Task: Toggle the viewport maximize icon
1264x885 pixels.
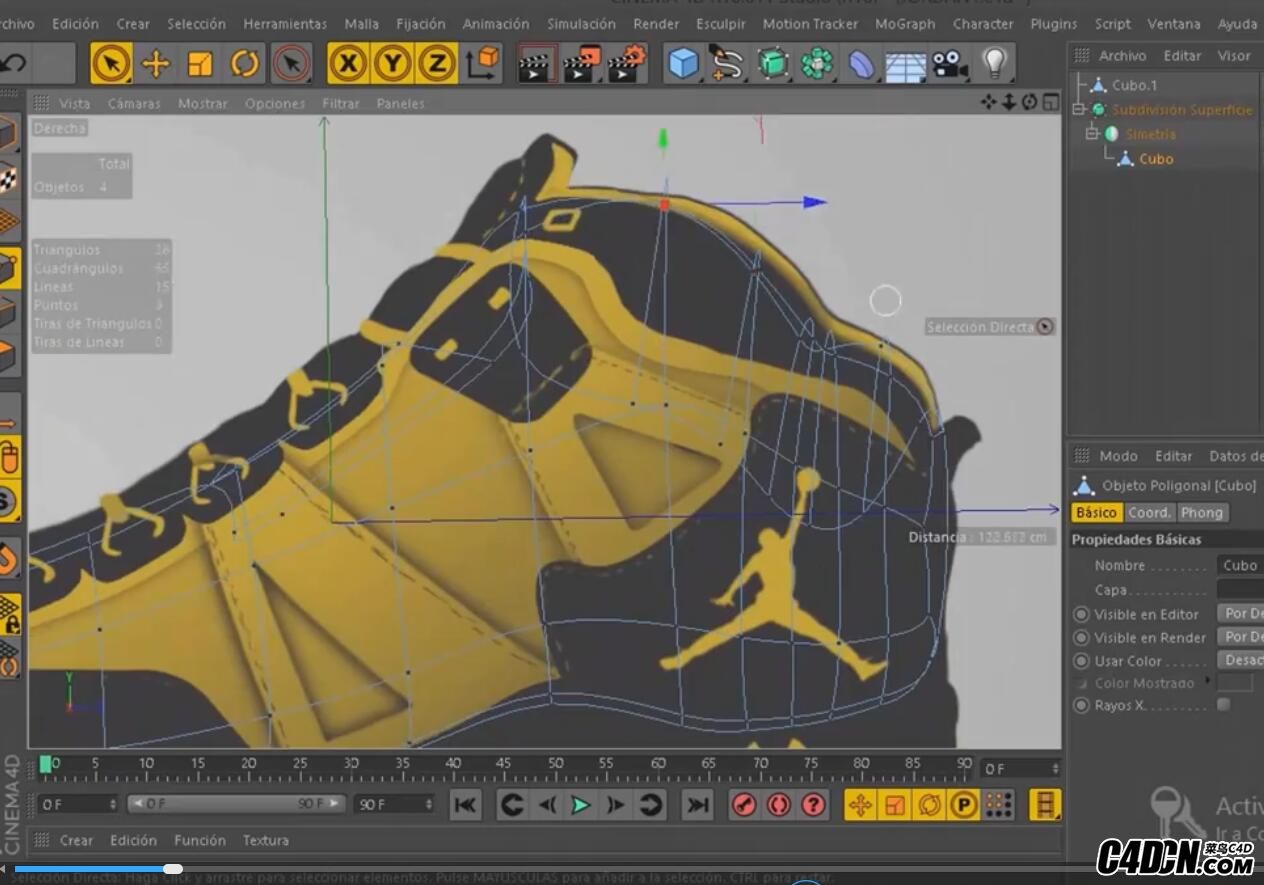Action: [1051, 102]
